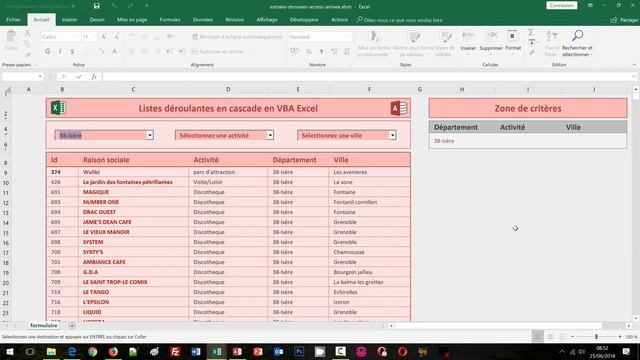Click Mise en forme conditionnelle button
The image size is (640, 360).
click(373, 43)
